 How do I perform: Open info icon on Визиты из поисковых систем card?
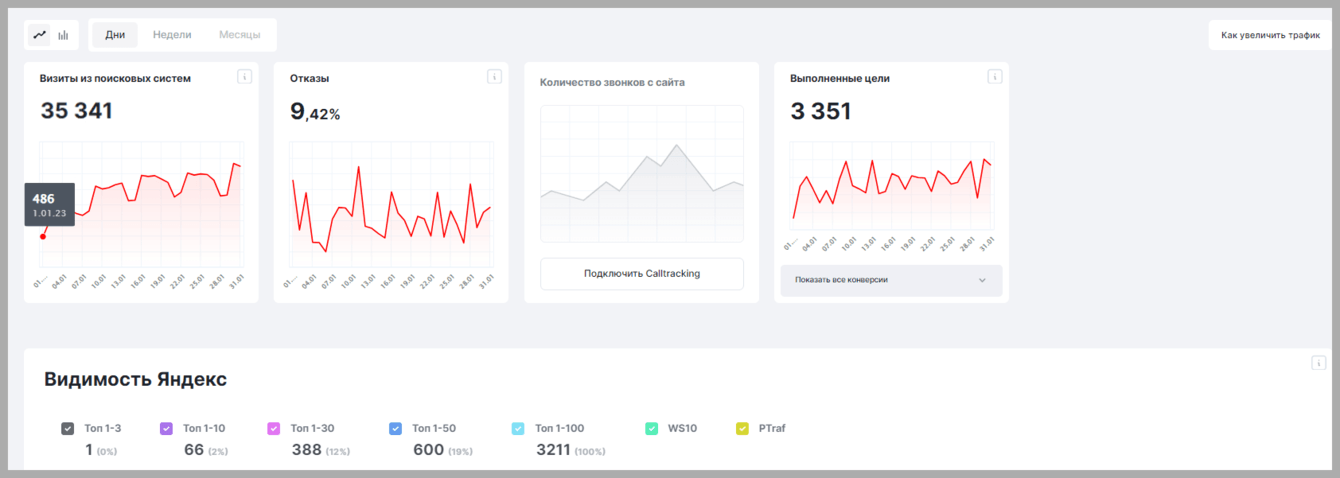(243, 77)
